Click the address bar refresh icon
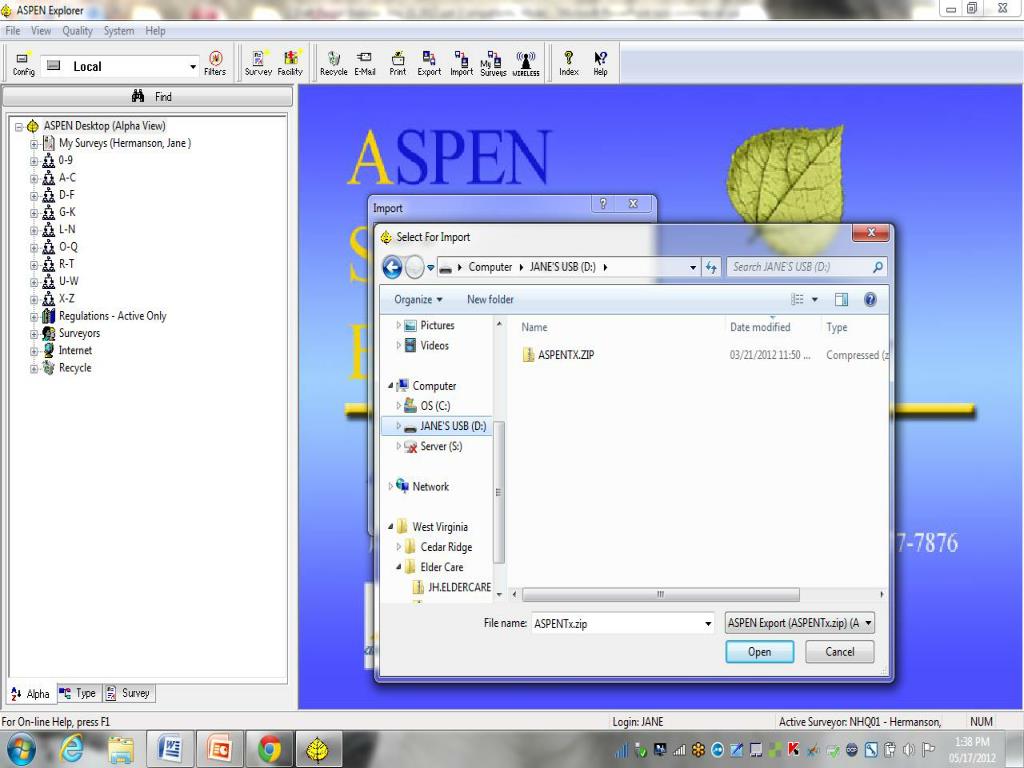The width and height of the screenshot is (1024, 768). coord(711,267)
